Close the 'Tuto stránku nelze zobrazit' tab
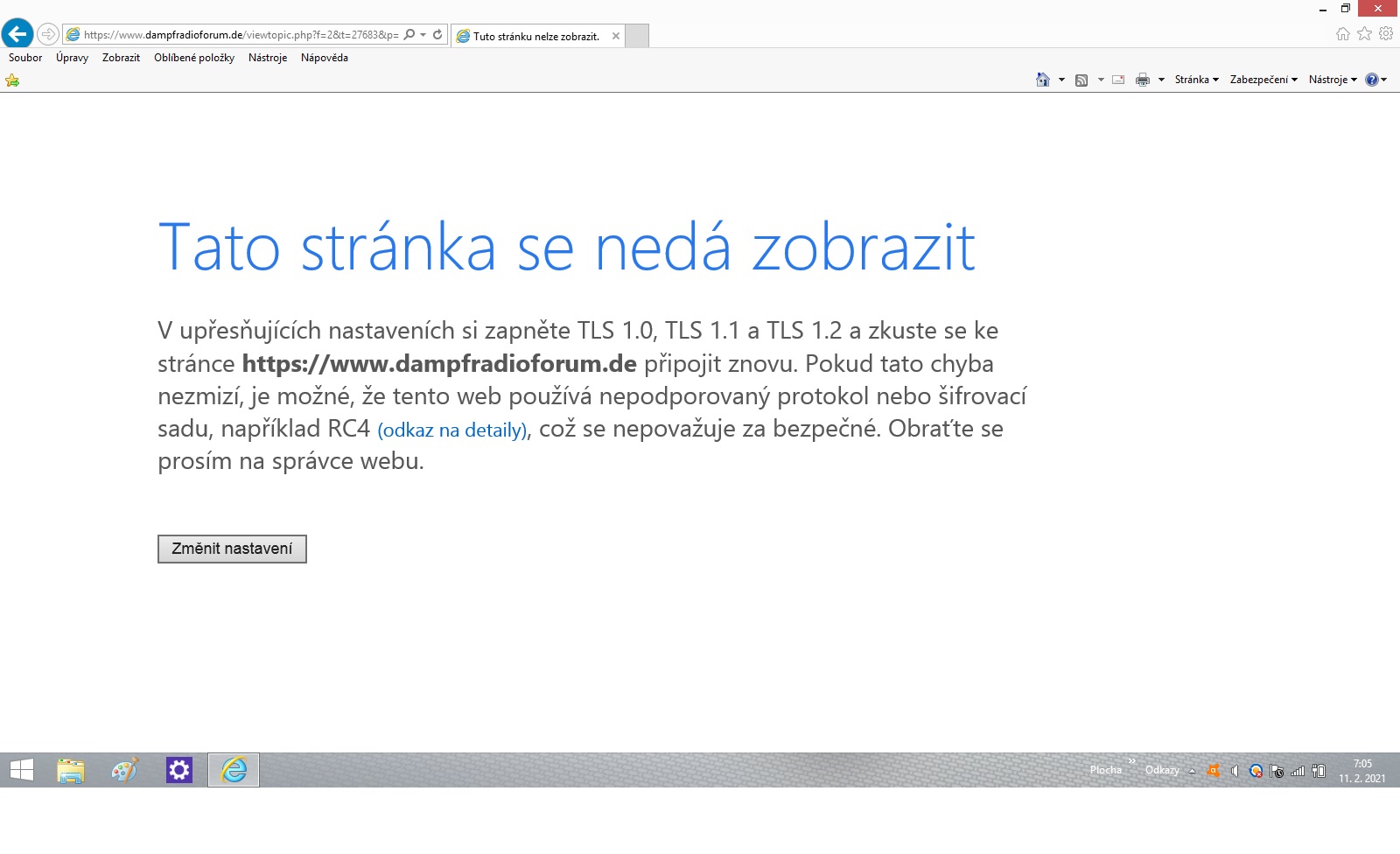This screenshot has height=854, width=1400. coord(616,36)
